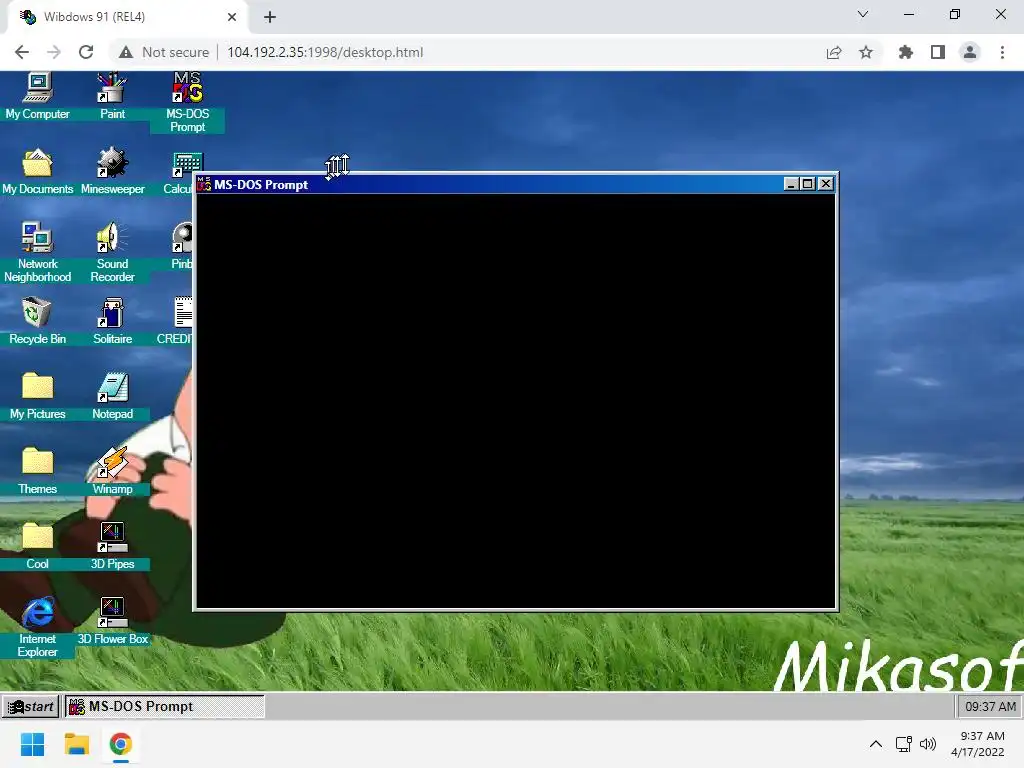The width and height of the screenshot is (1024, 768).
Task: Select the Pinball desktop shortcut
Action: click(182, 246)
